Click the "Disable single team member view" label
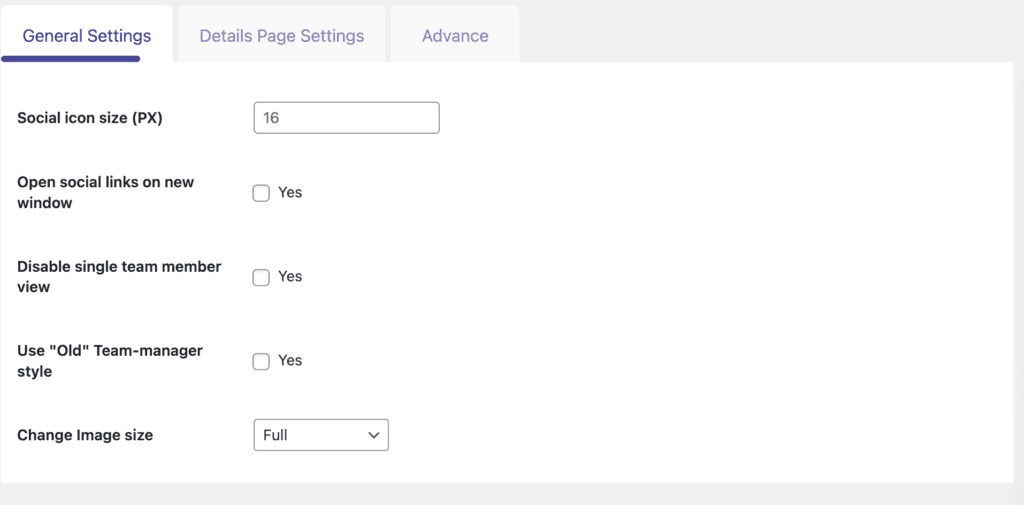Screen dimensions: 1024x505 point(119,276)
